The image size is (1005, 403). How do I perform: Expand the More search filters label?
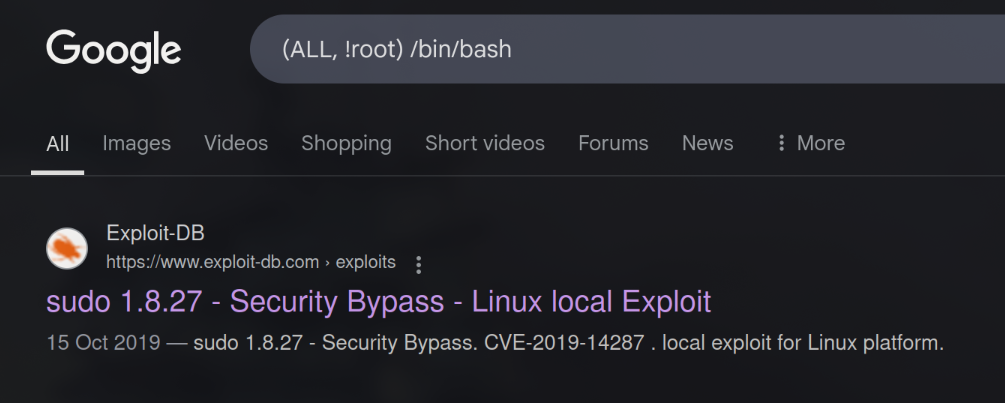(820, 143)
